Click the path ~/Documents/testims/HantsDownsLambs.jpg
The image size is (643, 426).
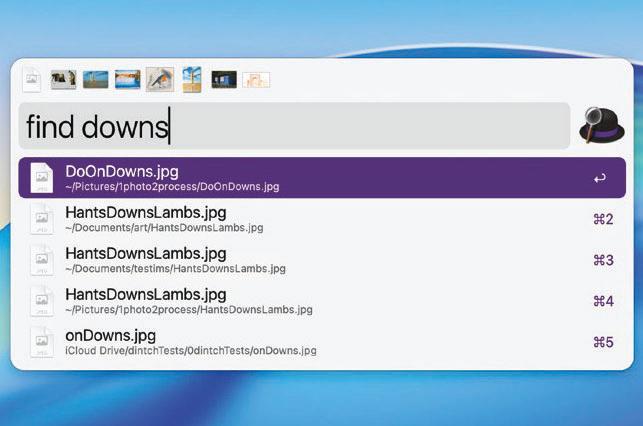(176, 269)
